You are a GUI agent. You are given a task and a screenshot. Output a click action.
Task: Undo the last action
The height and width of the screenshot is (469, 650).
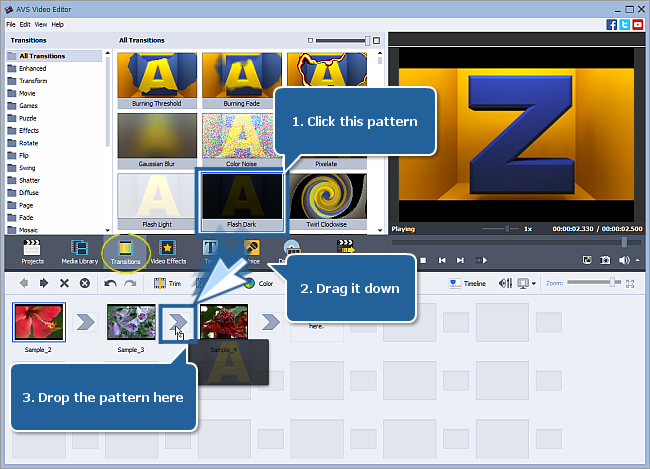pyautogui.click(x=110, y=283)
